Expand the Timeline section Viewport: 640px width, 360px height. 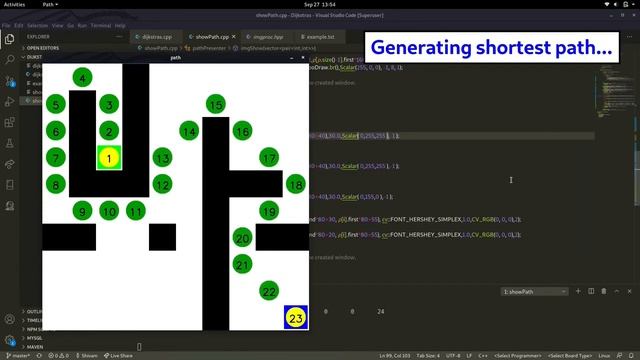point(32,320)
